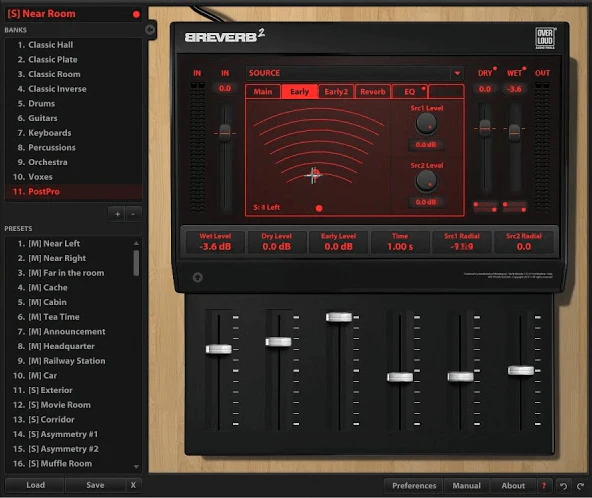Click the presets list scrollbar thumb
Viewport: 592px width, 498px height.
click(136, 263)
